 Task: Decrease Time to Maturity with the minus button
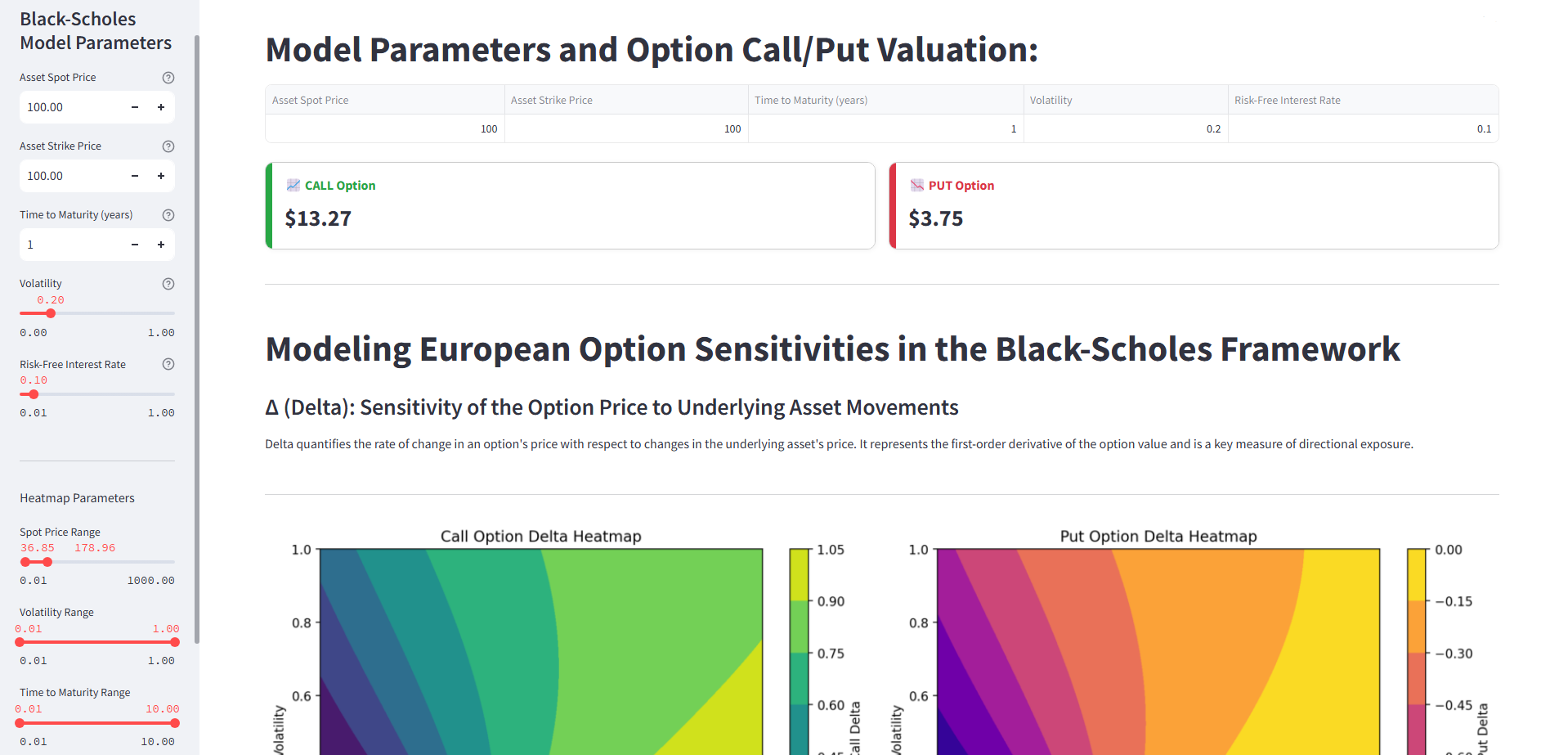pos(134,245)
